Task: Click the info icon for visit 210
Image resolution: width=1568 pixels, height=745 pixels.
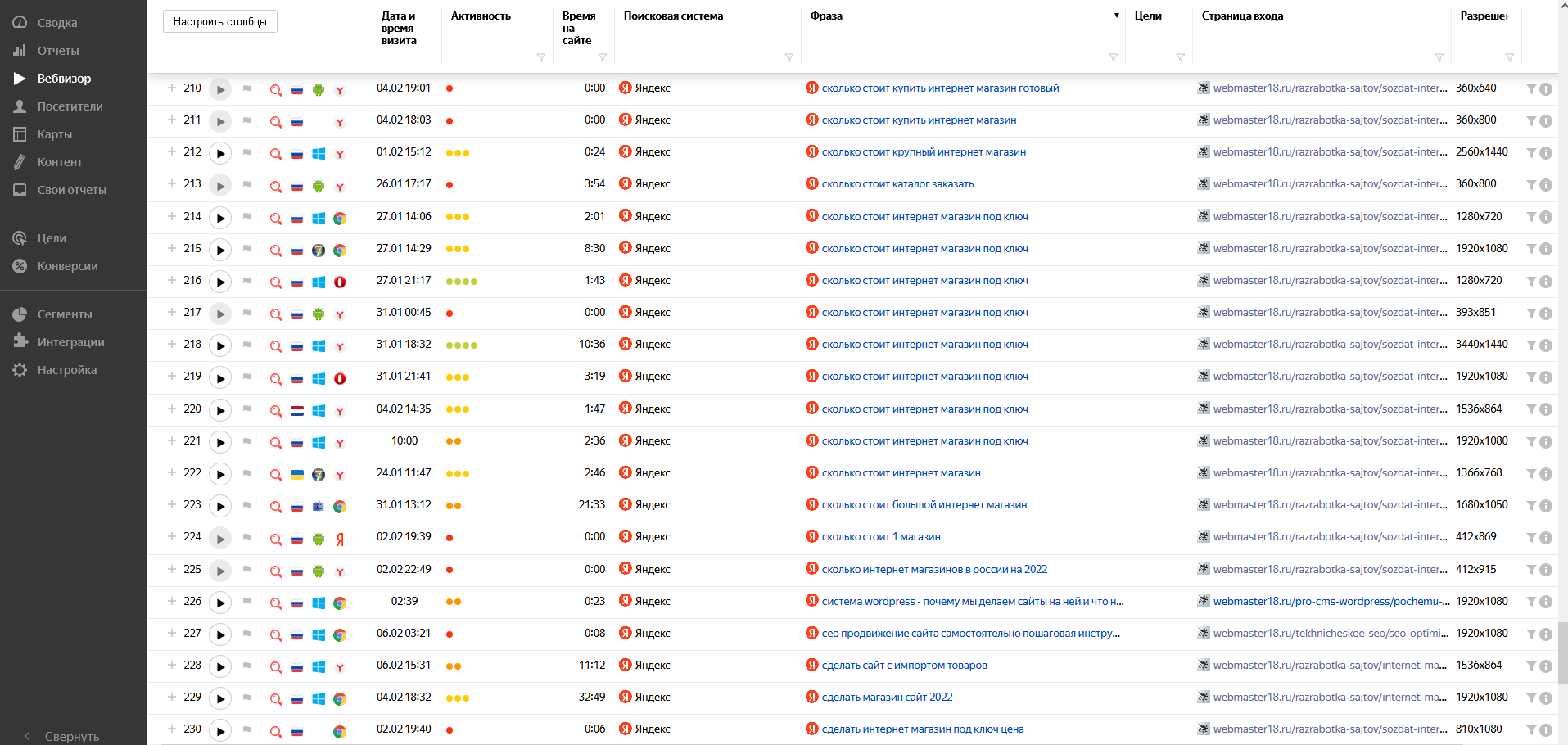Action: (1546, 89)
